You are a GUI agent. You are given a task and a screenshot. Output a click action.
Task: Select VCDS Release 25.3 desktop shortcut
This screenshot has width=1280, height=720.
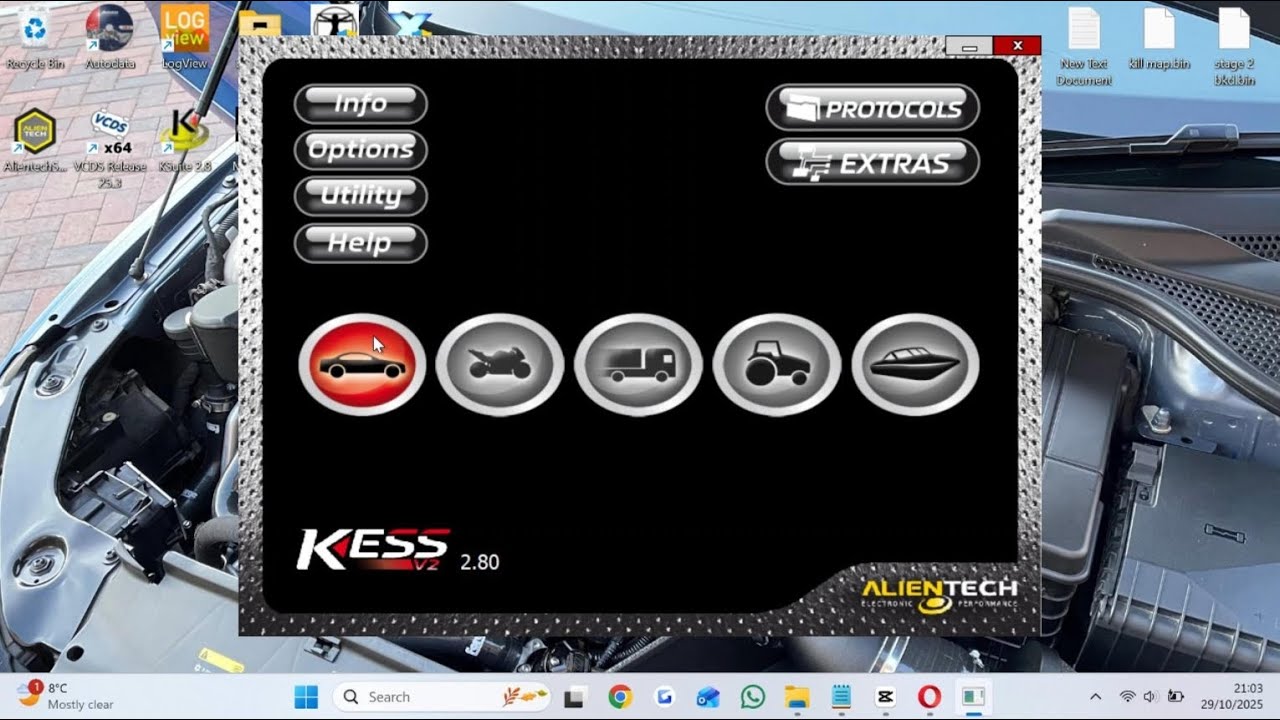coord(110,148)
